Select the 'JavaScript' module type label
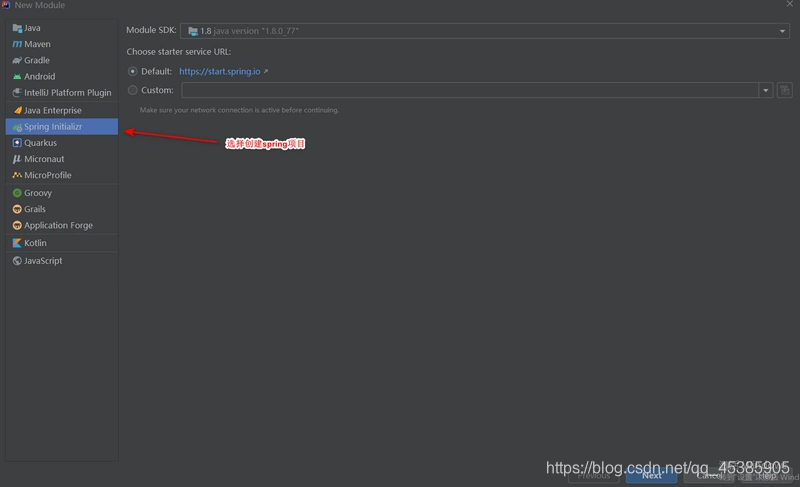Viewport: 800px width, 487px height. click(43, 261)
